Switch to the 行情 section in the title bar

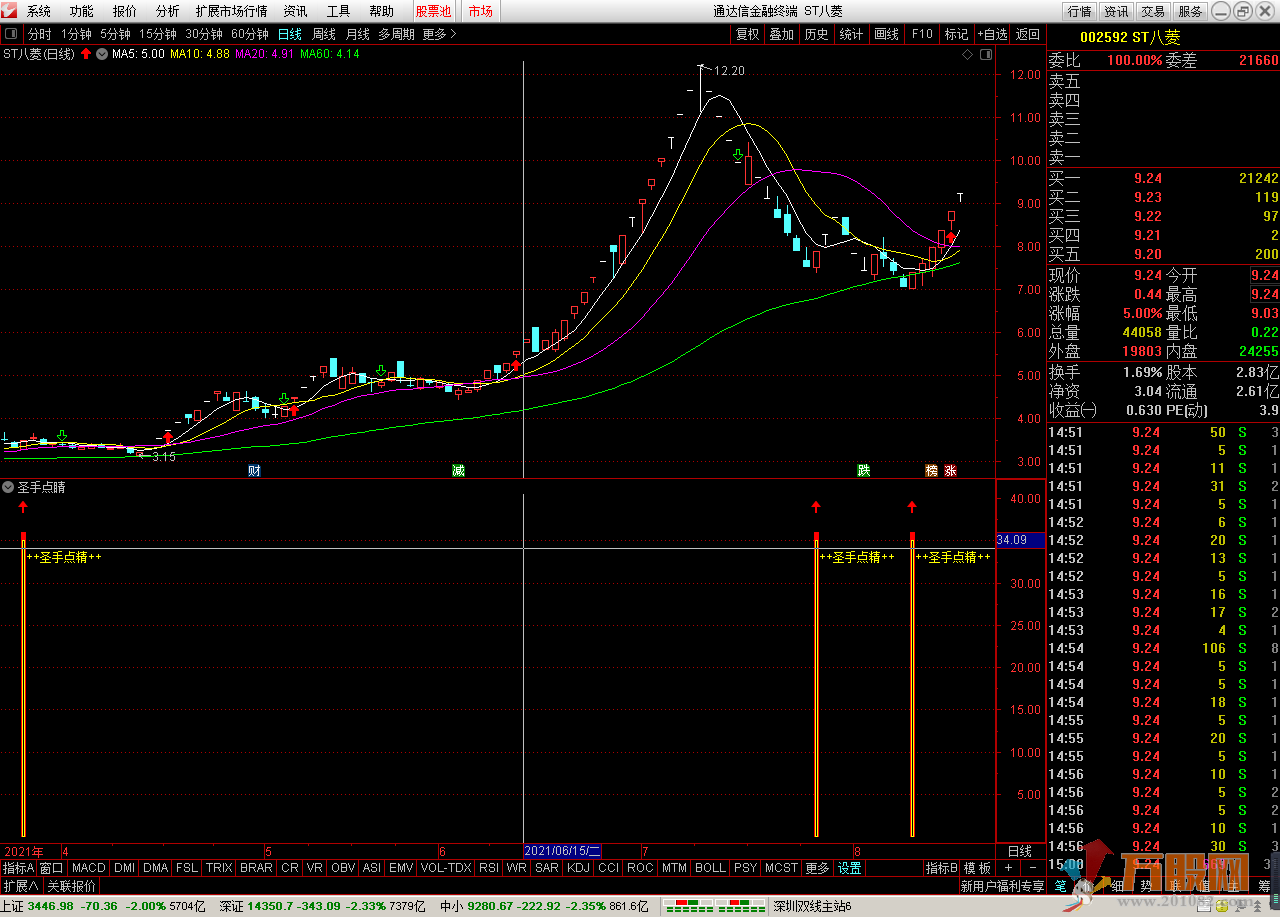point(1080,12)
